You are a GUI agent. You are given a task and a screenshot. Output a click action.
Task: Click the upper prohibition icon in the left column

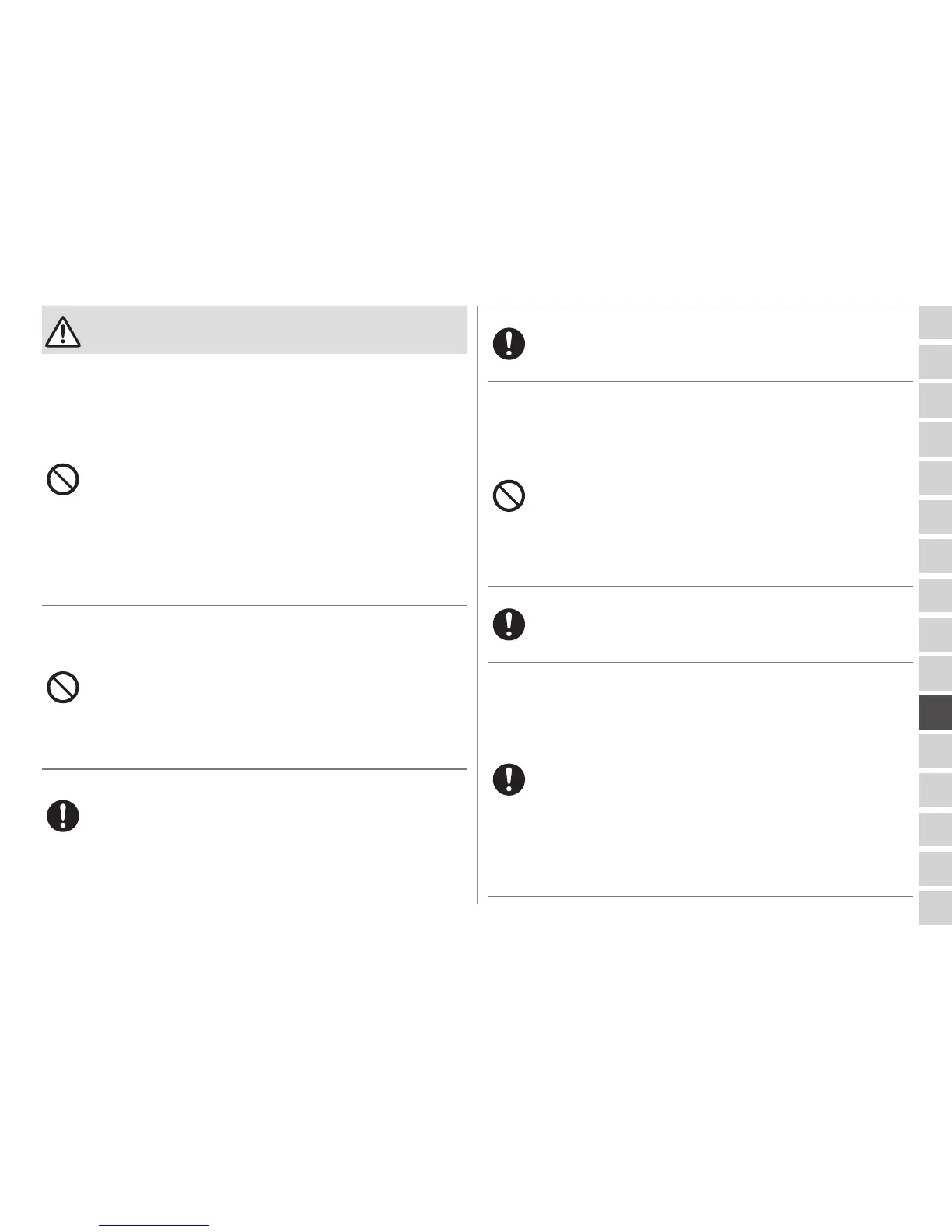tap(63, 480)
